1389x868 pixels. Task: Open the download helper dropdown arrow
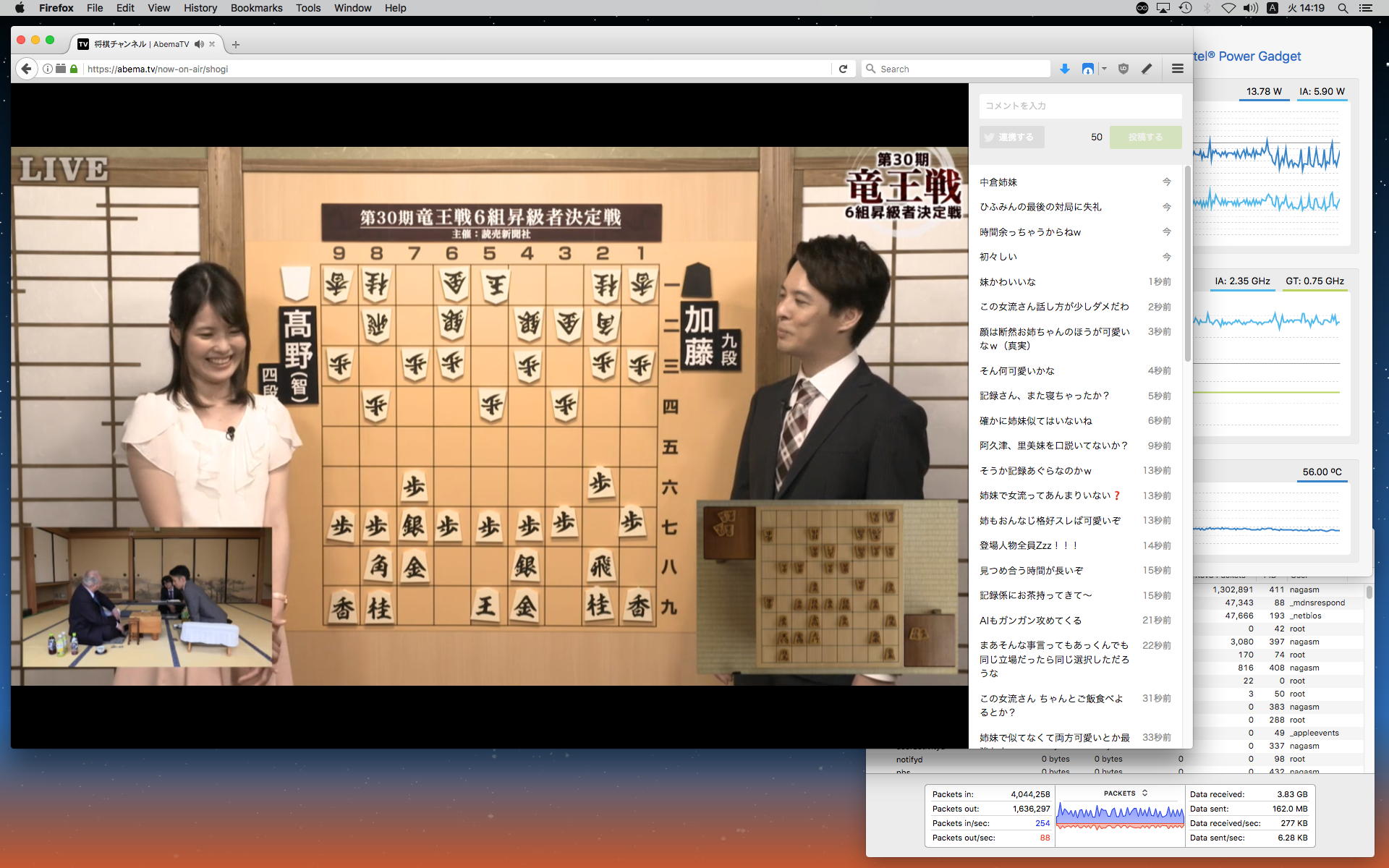(x=1104, y=69)
